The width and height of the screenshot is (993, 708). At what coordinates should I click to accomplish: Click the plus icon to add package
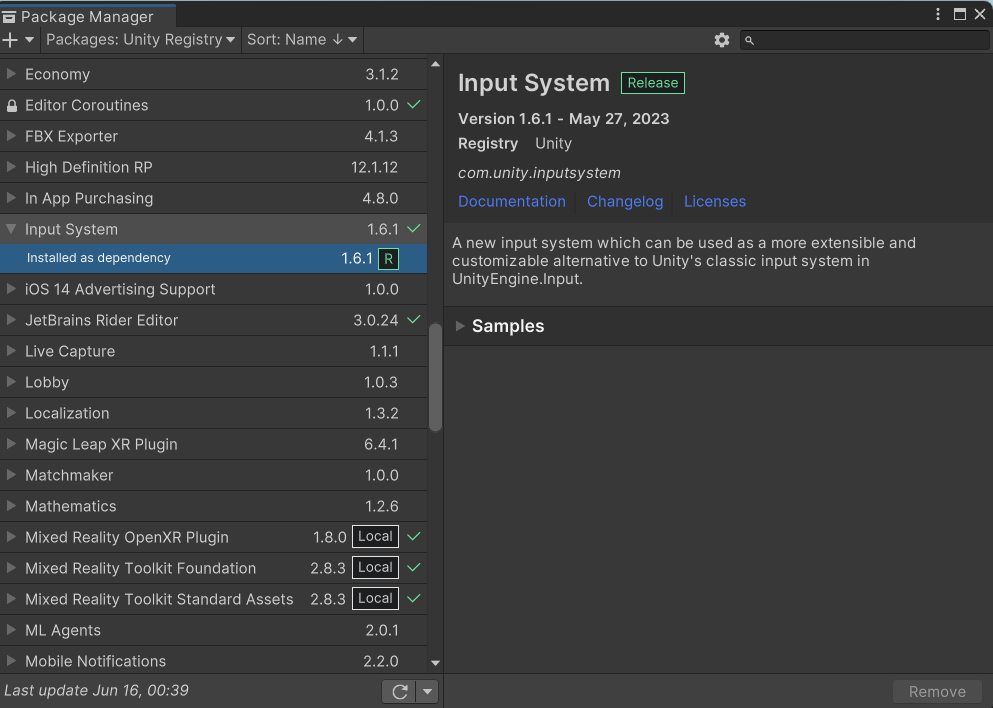11,40
